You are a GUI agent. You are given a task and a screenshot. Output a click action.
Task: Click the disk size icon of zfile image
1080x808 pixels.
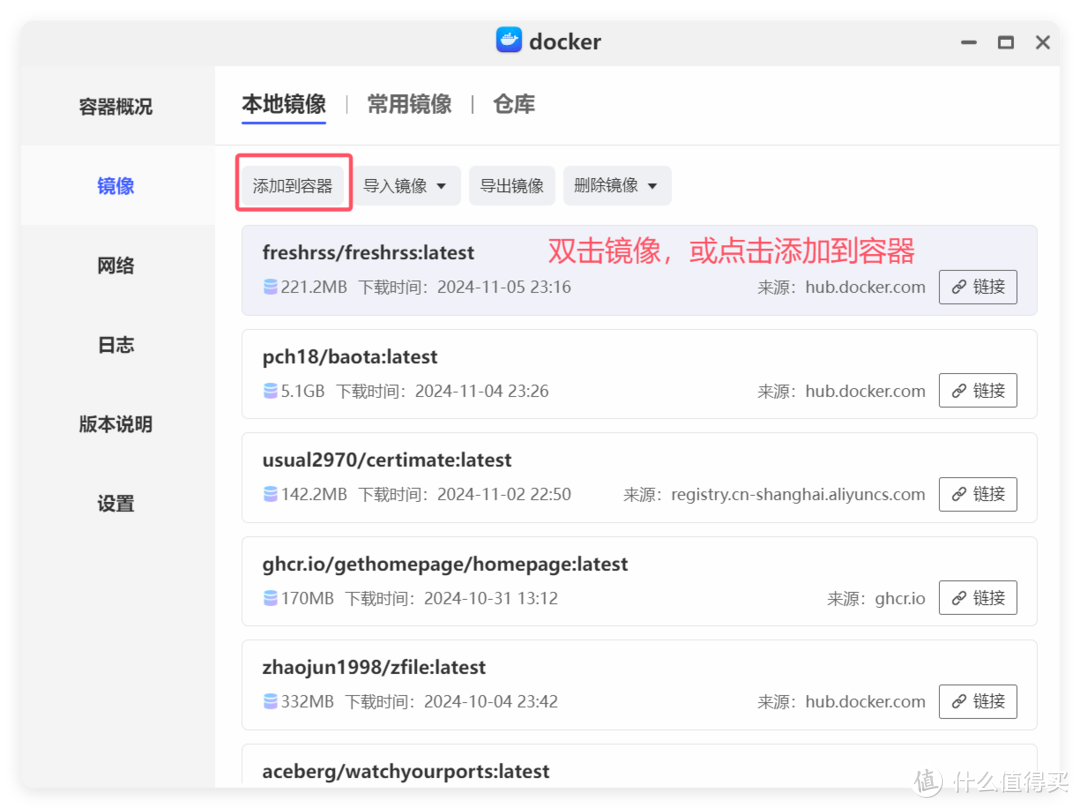pyautogui.click(x=268, y=701)
